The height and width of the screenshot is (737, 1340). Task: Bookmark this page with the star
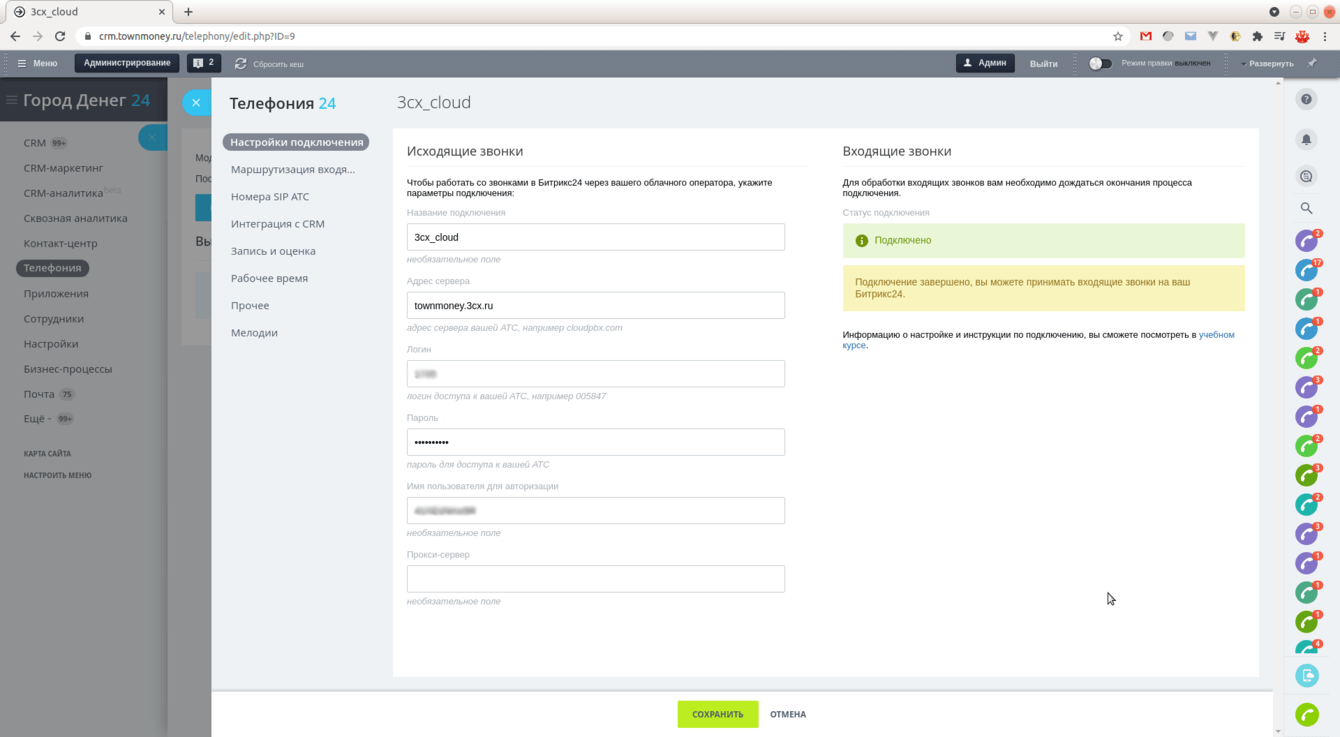point(1118,36)
